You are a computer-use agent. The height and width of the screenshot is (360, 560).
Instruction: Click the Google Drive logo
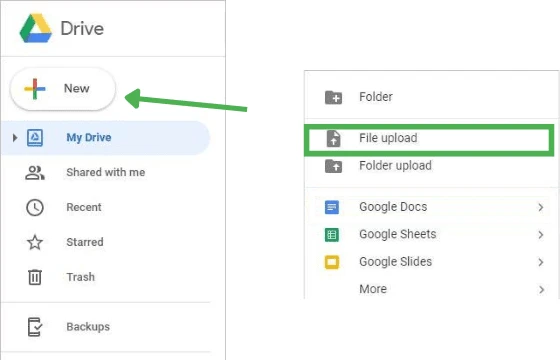(36, 28)
